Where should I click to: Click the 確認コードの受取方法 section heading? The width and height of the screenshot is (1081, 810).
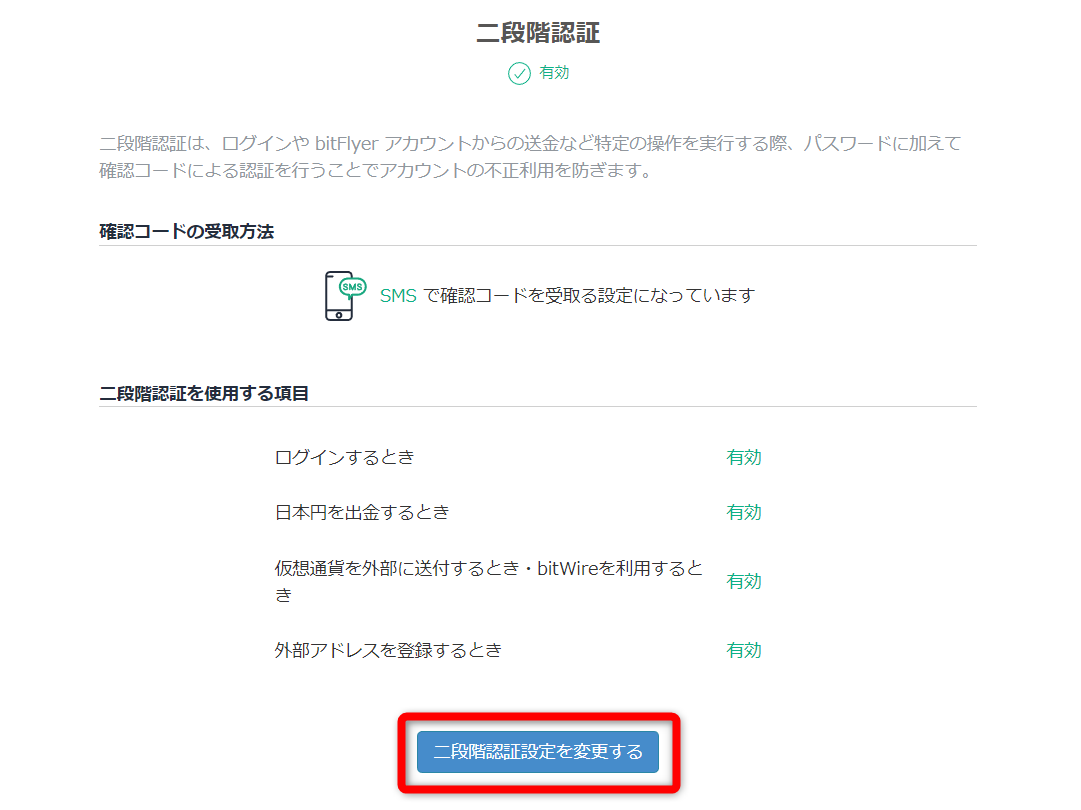(x=187, y=231)
